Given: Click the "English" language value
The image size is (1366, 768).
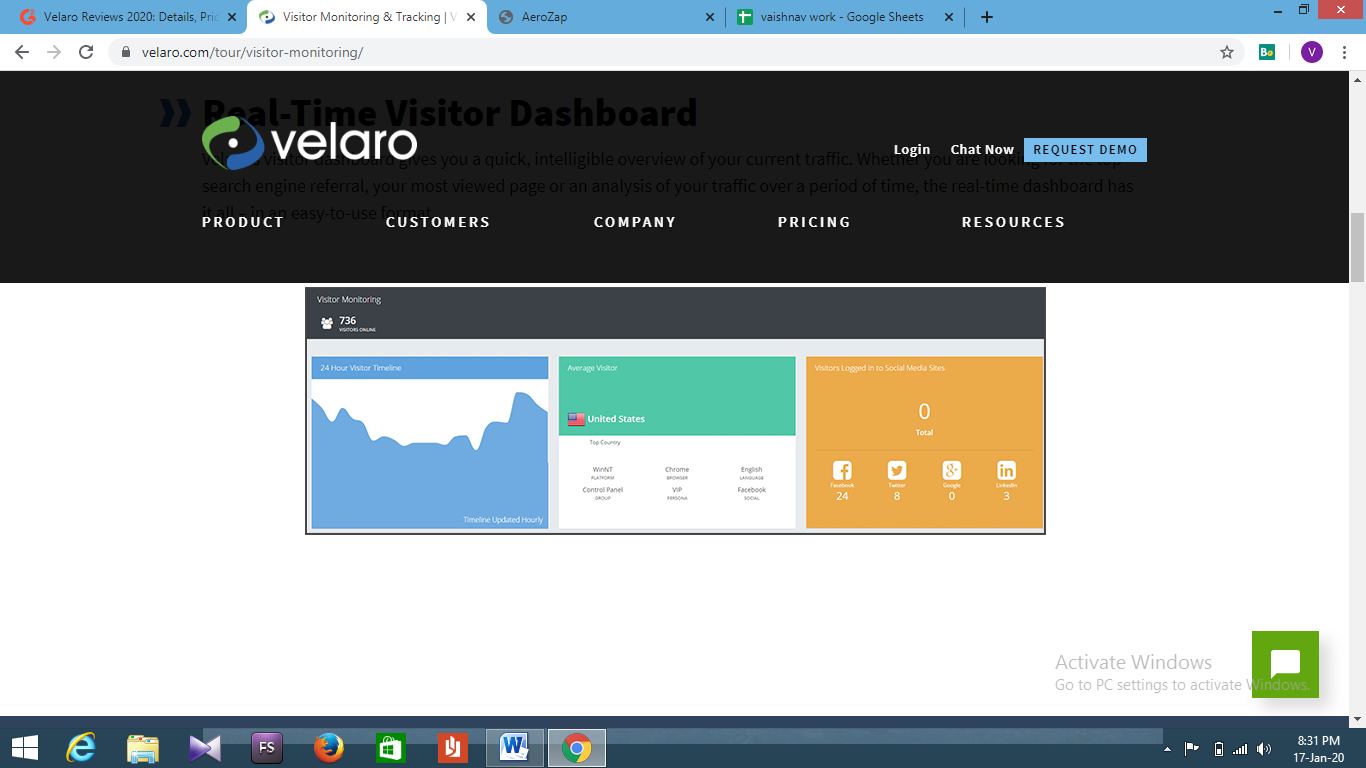Looking at the screenshot, I should click(752, 469).
